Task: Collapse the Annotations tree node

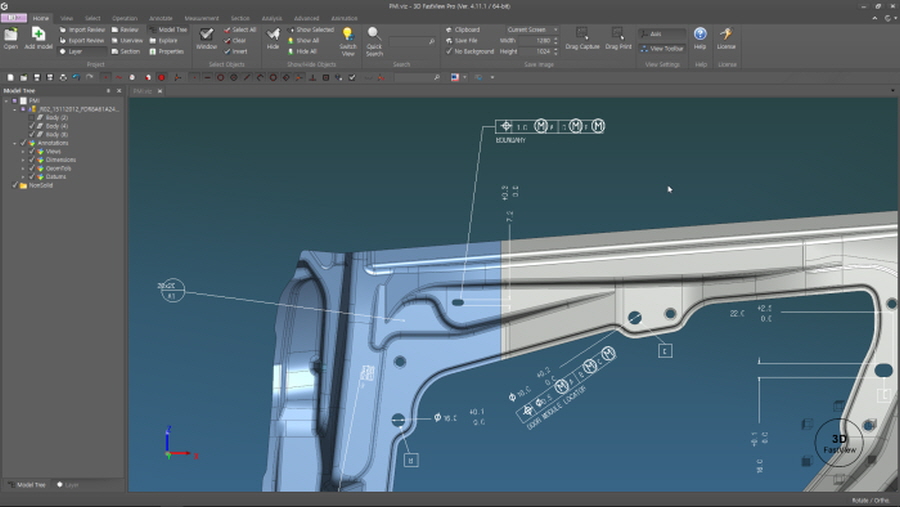Action: tap(15, 143)
